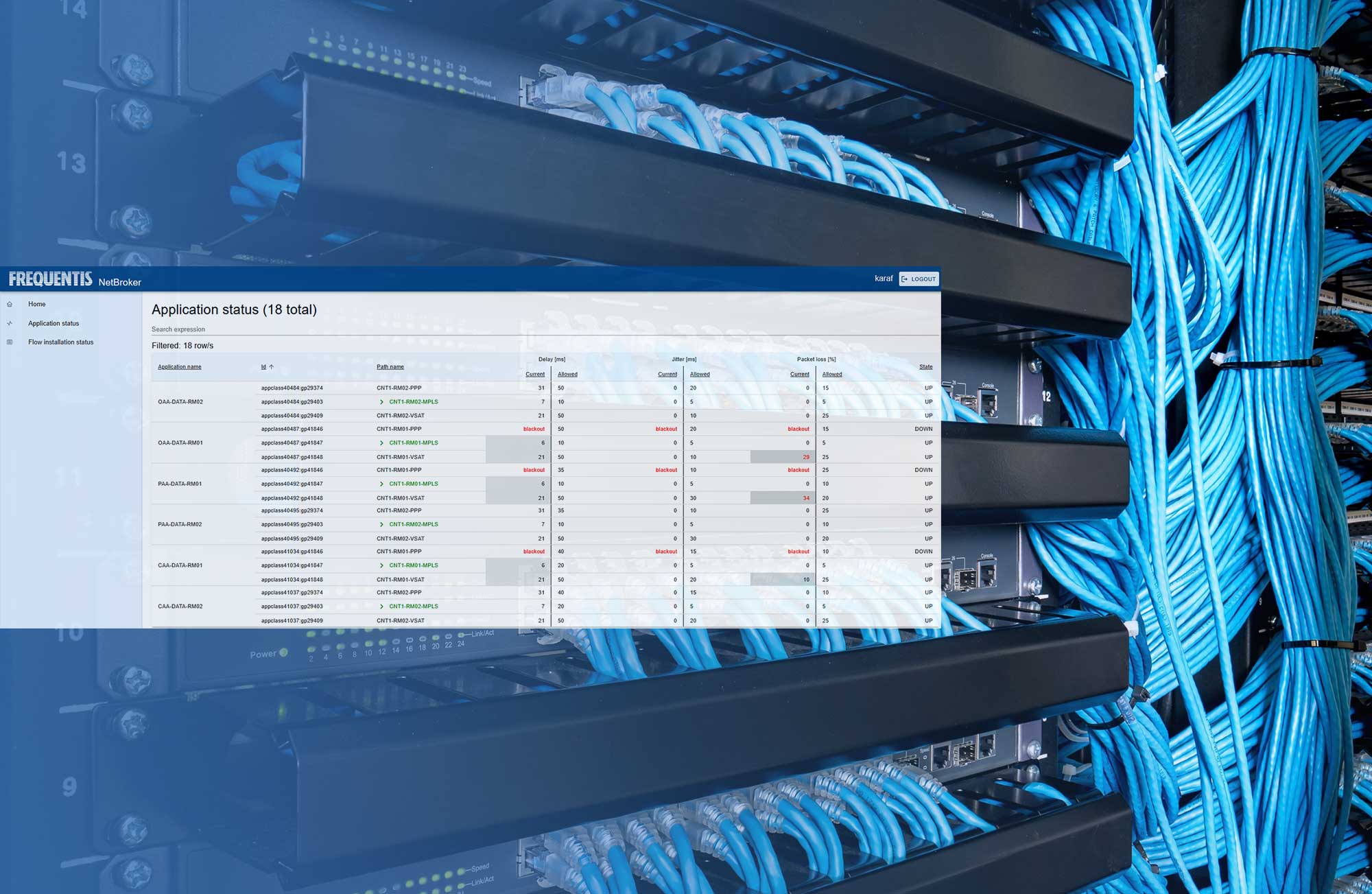The height and width of the screenshot is (894, 1372).
Task: Click the id cell appclass40492:gp41848
Action: click(x=292, y=498)
